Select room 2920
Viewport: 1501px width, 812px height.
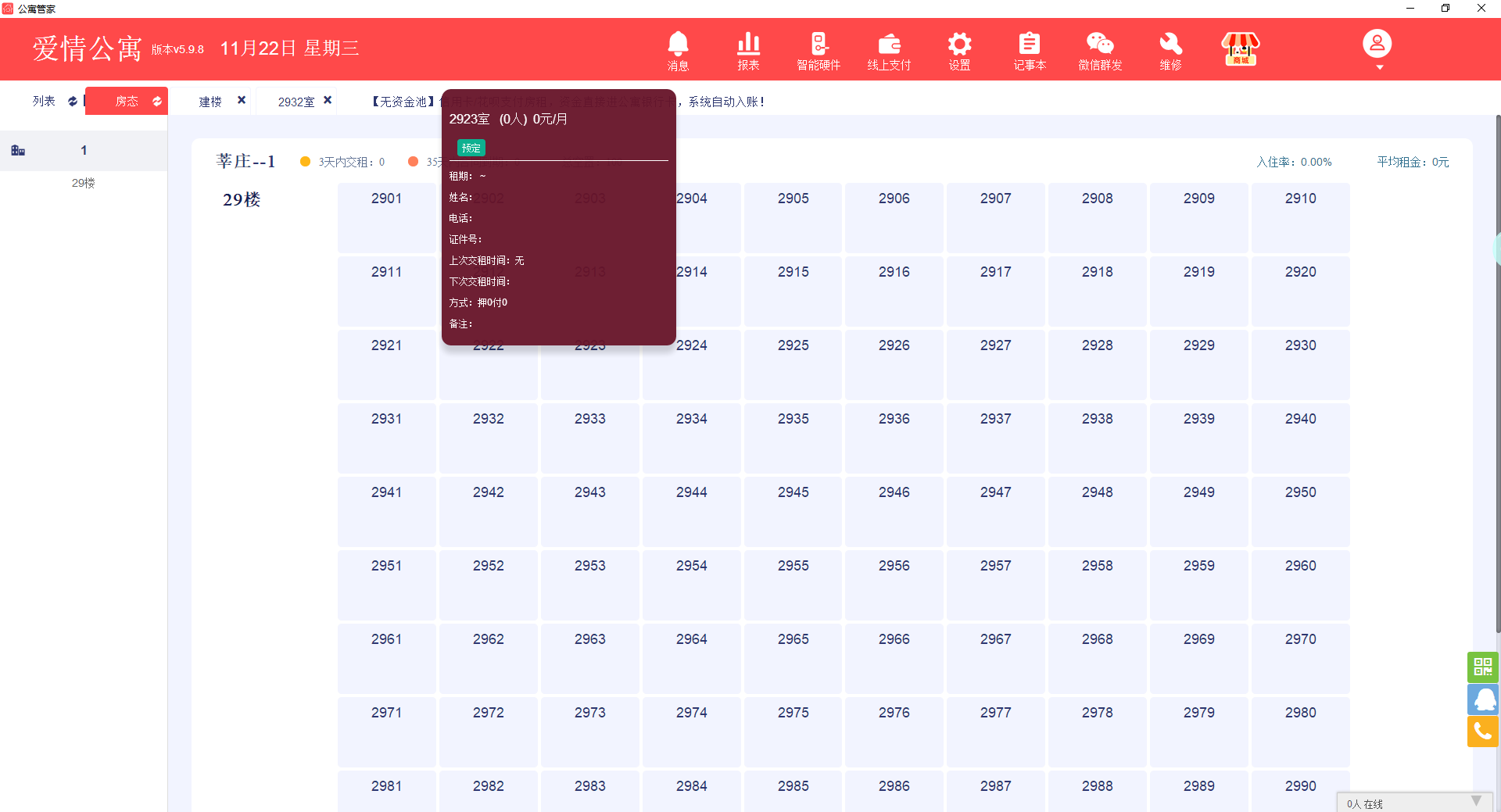pyautogui.click(x=1301, y=291)
